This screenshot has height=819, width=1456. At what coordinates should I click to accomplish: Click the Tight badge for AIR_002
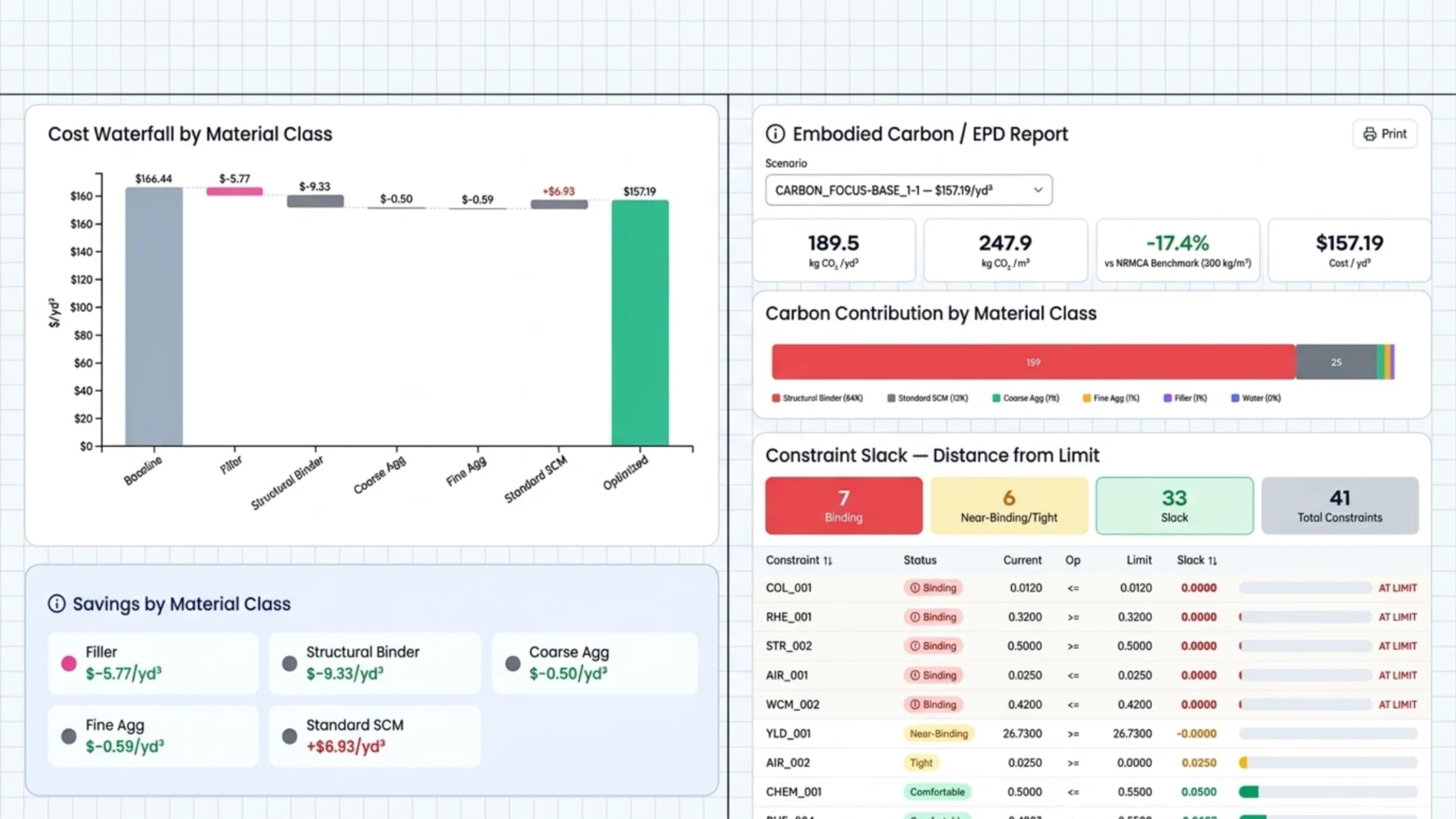click(921, 762)
